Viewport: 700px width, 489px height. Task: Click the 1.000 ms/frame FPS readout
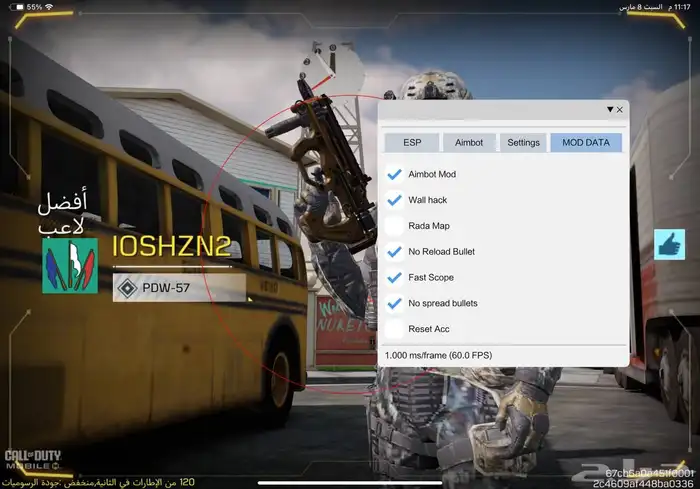438,355
